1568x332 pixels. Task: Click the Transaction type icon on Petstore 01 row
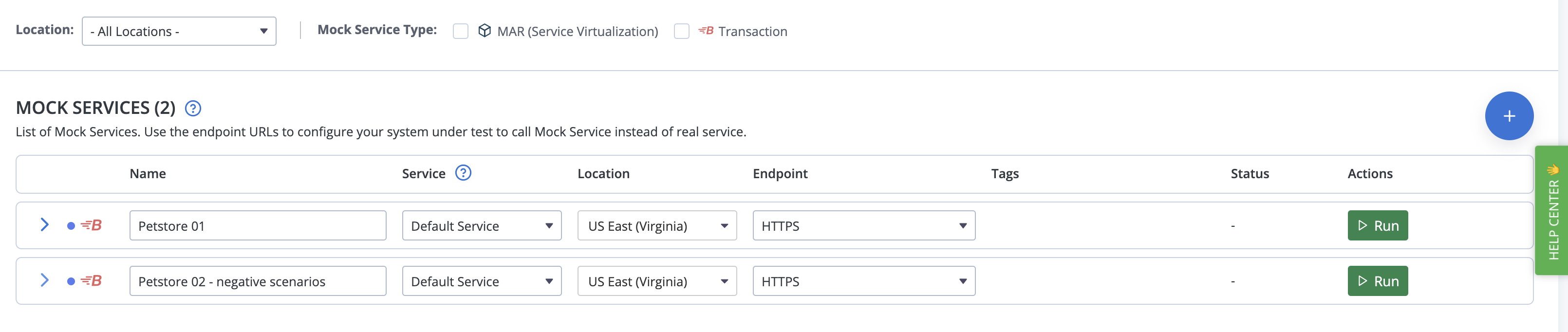click(92, 225)
